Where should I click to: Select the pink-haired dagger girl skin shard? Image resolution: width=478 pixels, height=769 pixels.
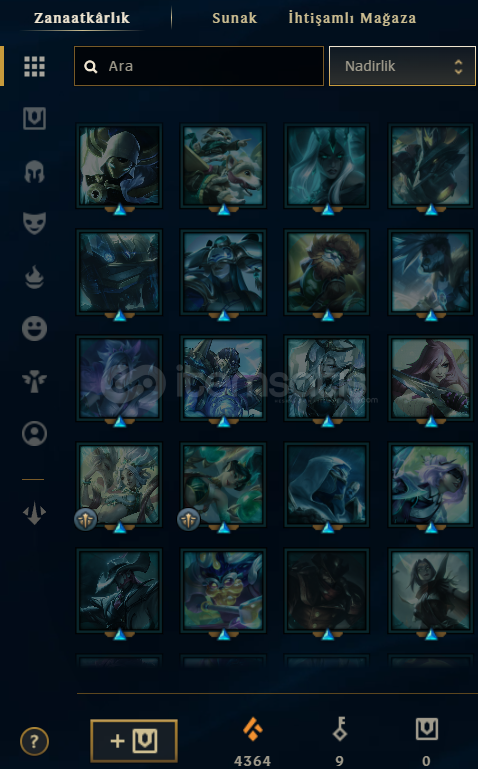pos(430,378)
